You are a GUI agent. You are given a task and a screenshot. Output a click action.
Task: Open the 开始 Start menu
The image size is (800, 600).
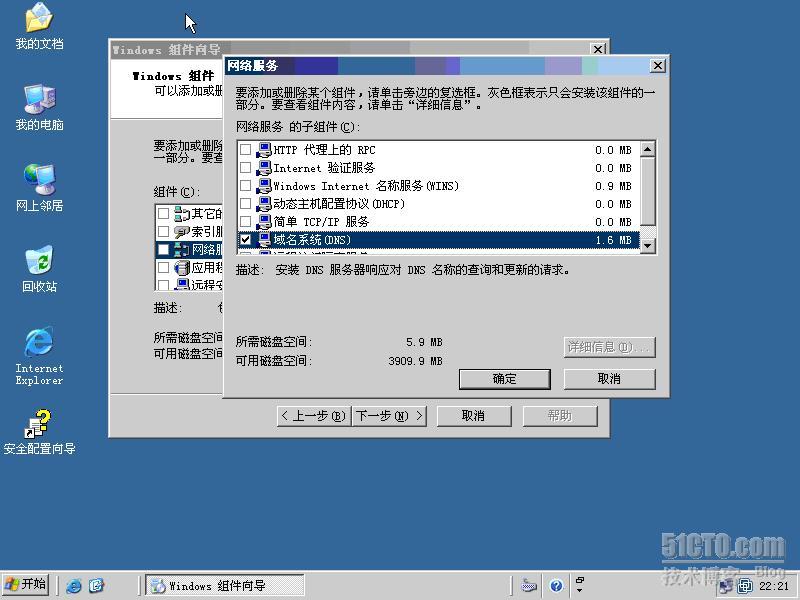point(26,585)
